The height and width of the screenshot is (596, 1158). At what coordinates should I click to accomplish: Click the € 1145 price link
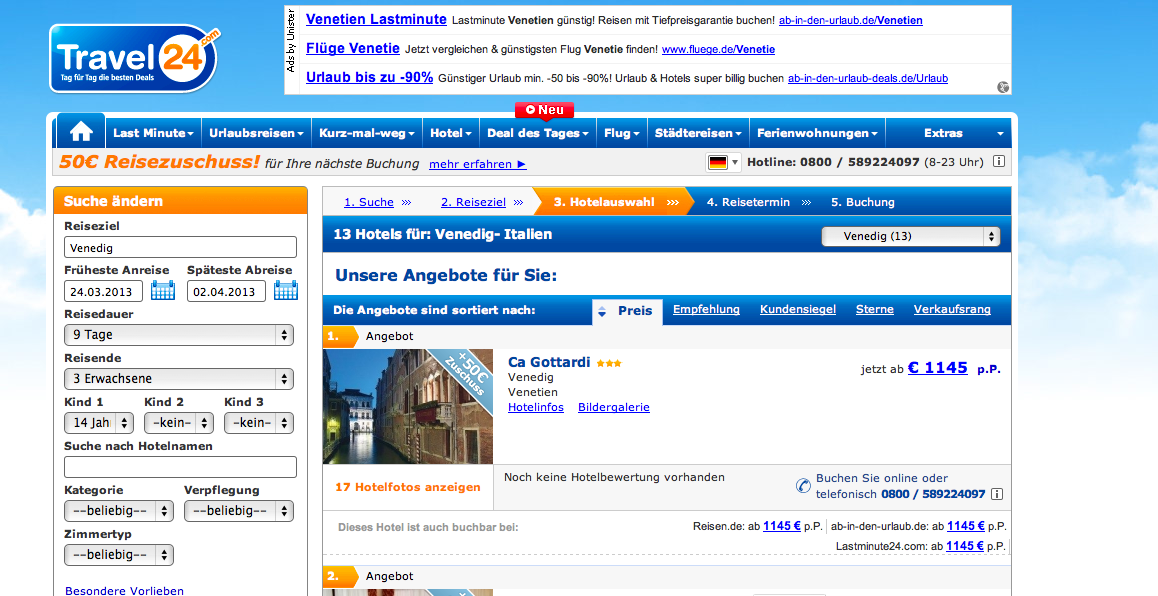[937, 368]
